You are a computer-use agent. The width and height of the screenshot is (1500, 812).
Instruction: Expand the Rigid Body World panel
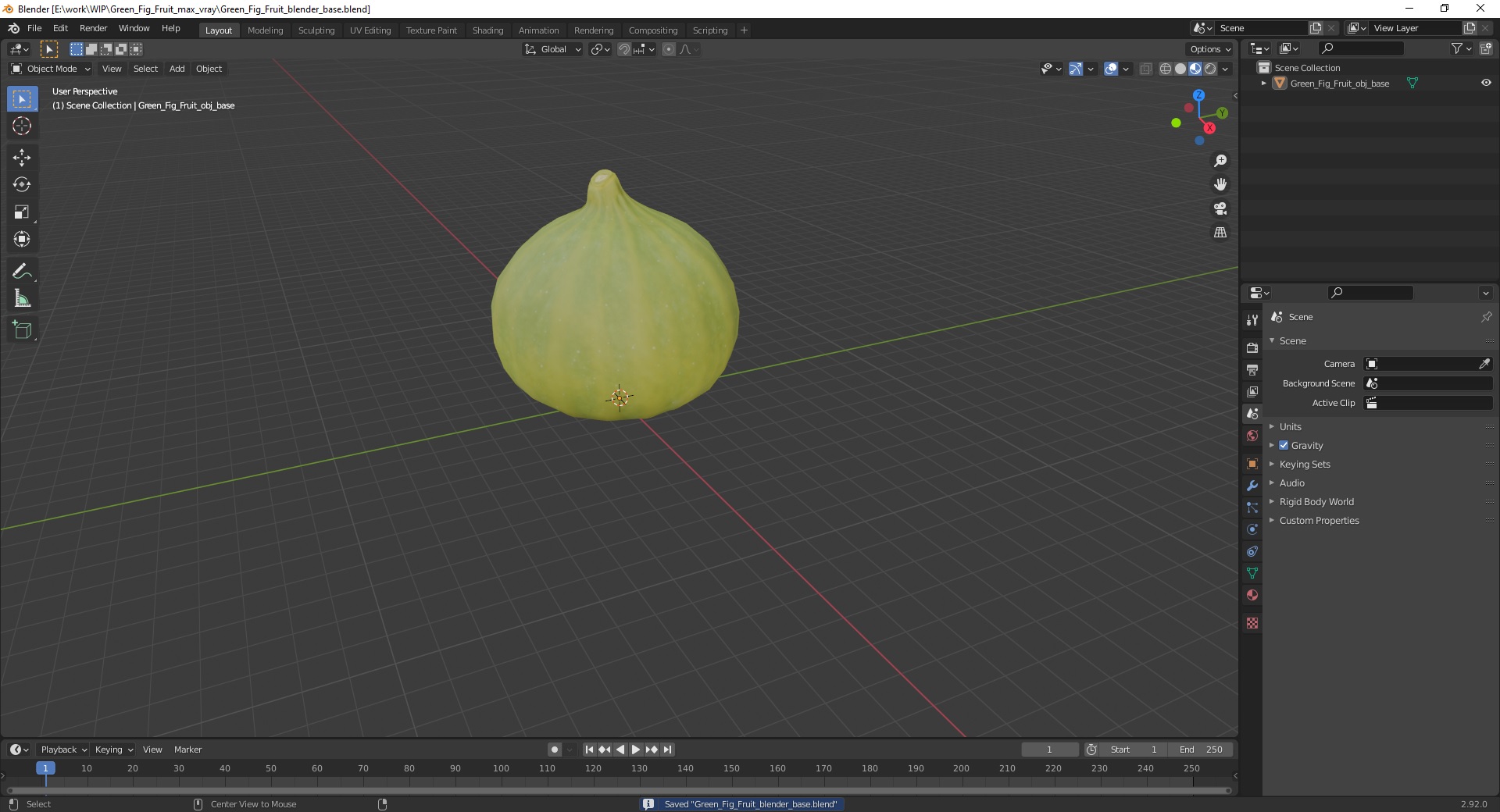point(1316,501)
